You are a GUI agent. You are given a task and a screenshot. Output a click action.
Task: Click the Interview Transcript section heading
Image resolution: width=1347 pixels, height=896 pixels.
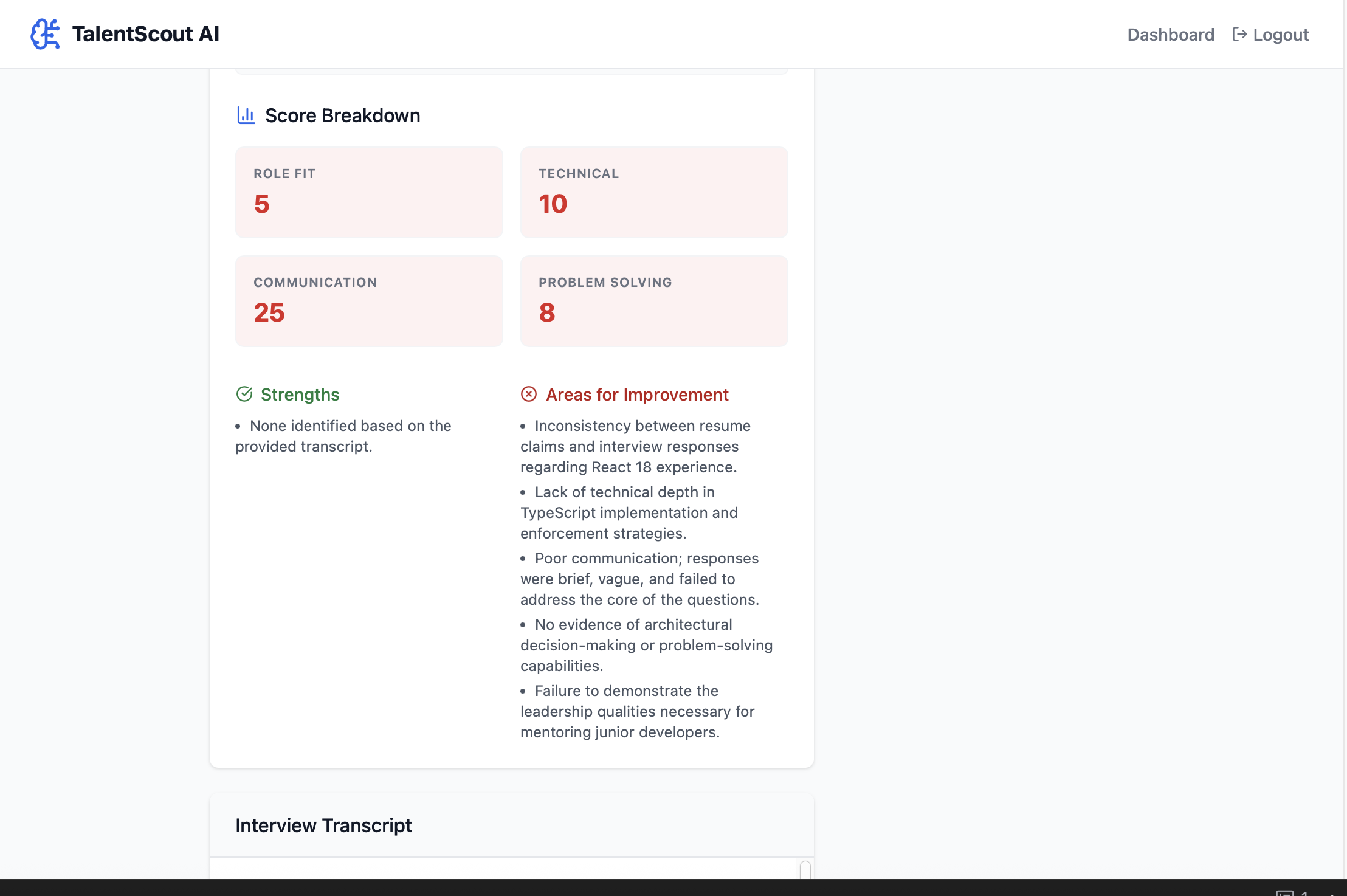pyautogui.click(x=323, y=825)
